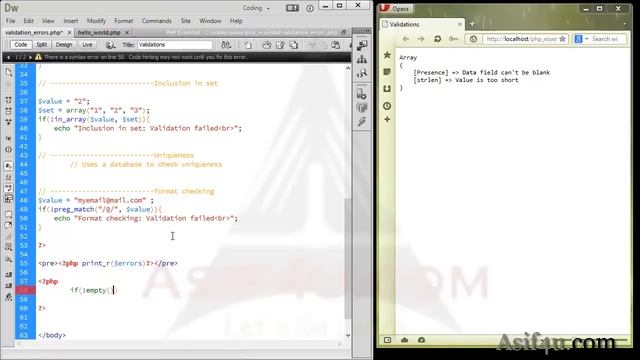
Task: Open documents icon in Dreamweaver coding toolbar
Action: tap(9, 72)
